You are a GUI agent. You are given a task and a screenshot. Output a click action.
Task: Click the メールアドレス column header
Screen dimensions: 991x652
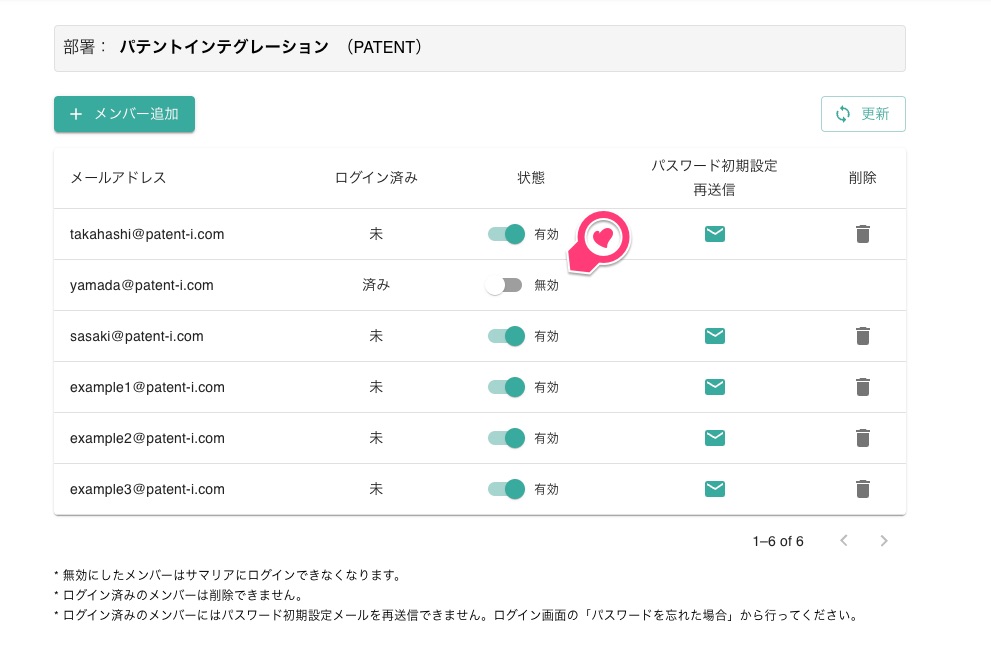point(118,178)
